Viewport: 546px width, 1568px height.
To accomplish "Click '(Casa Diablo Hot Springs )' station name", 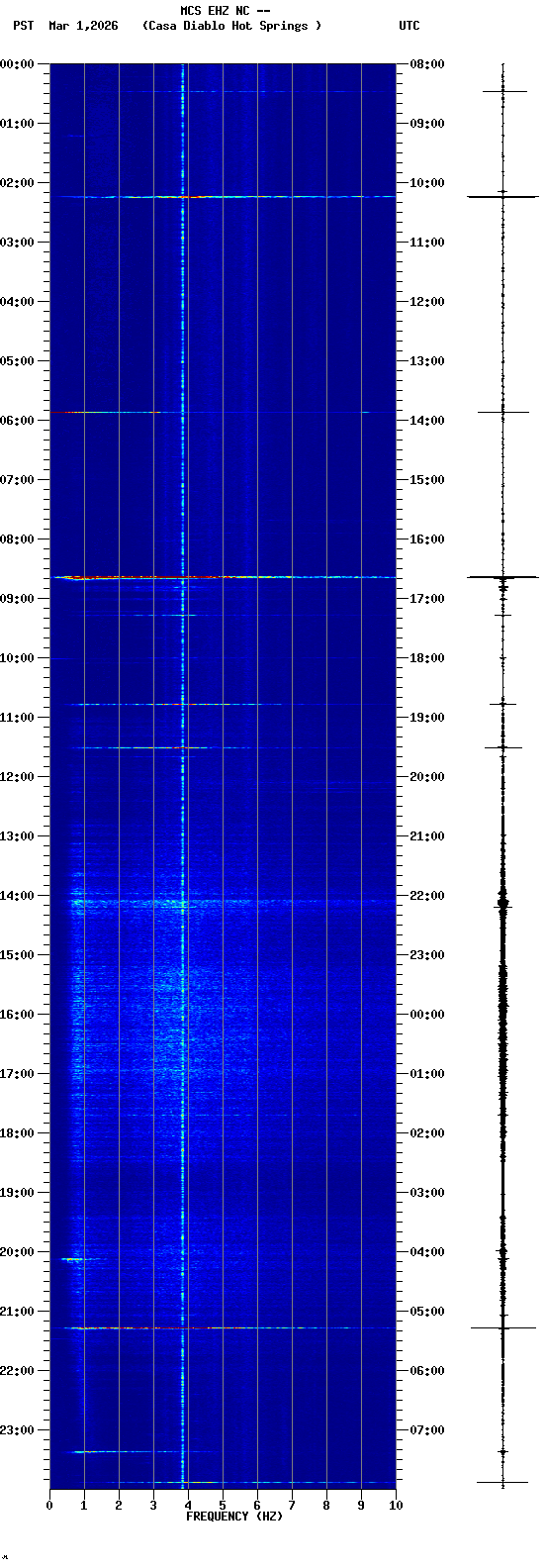I will (231, 26).
